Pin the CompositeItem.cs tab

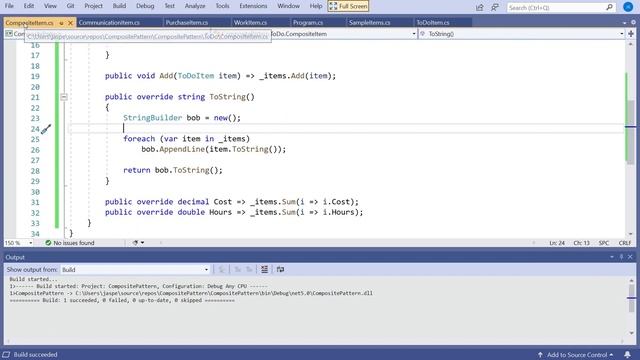61,23
